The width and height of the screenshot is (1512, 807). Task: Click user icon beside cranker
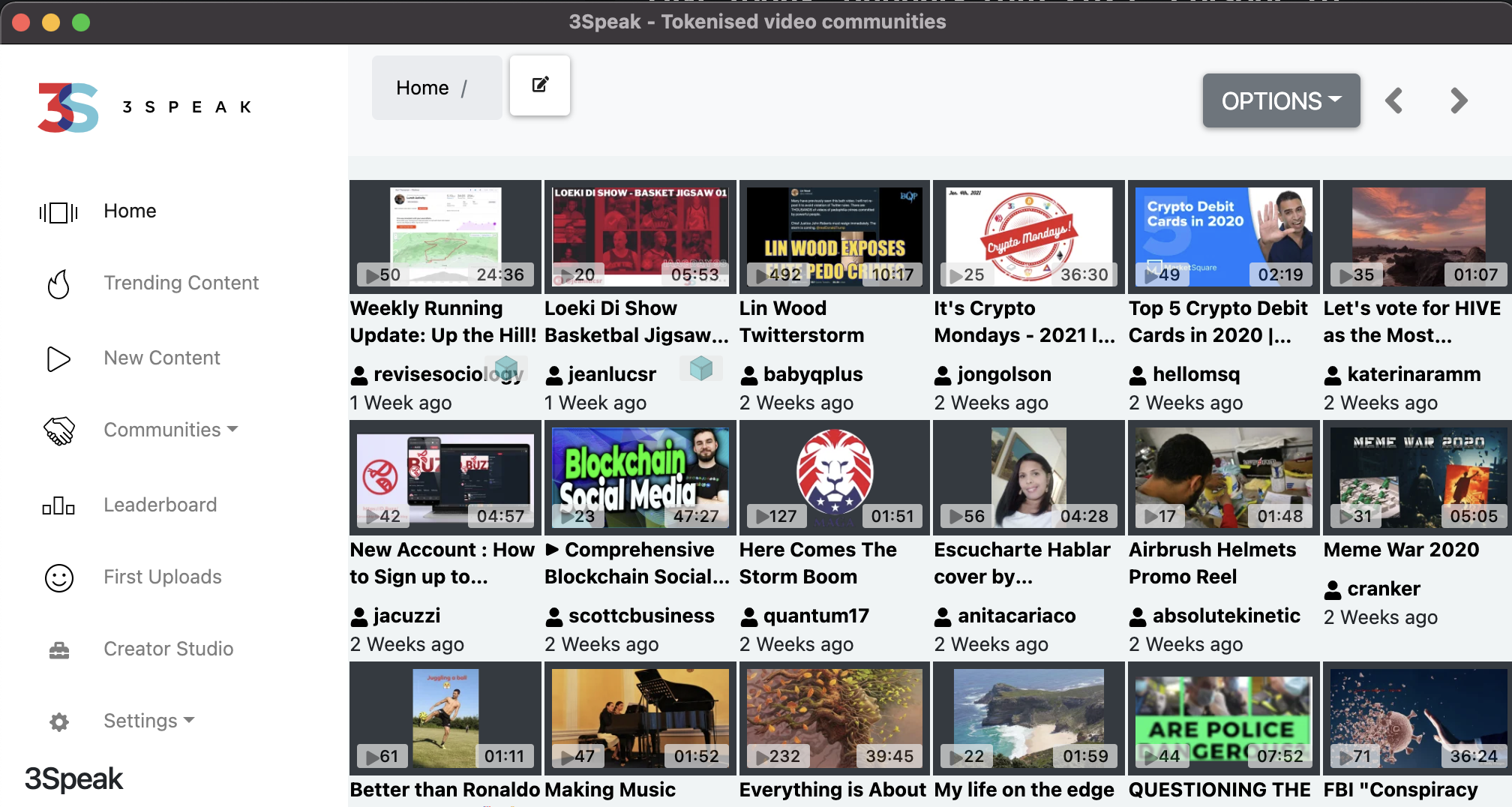tap(1333, 589)
